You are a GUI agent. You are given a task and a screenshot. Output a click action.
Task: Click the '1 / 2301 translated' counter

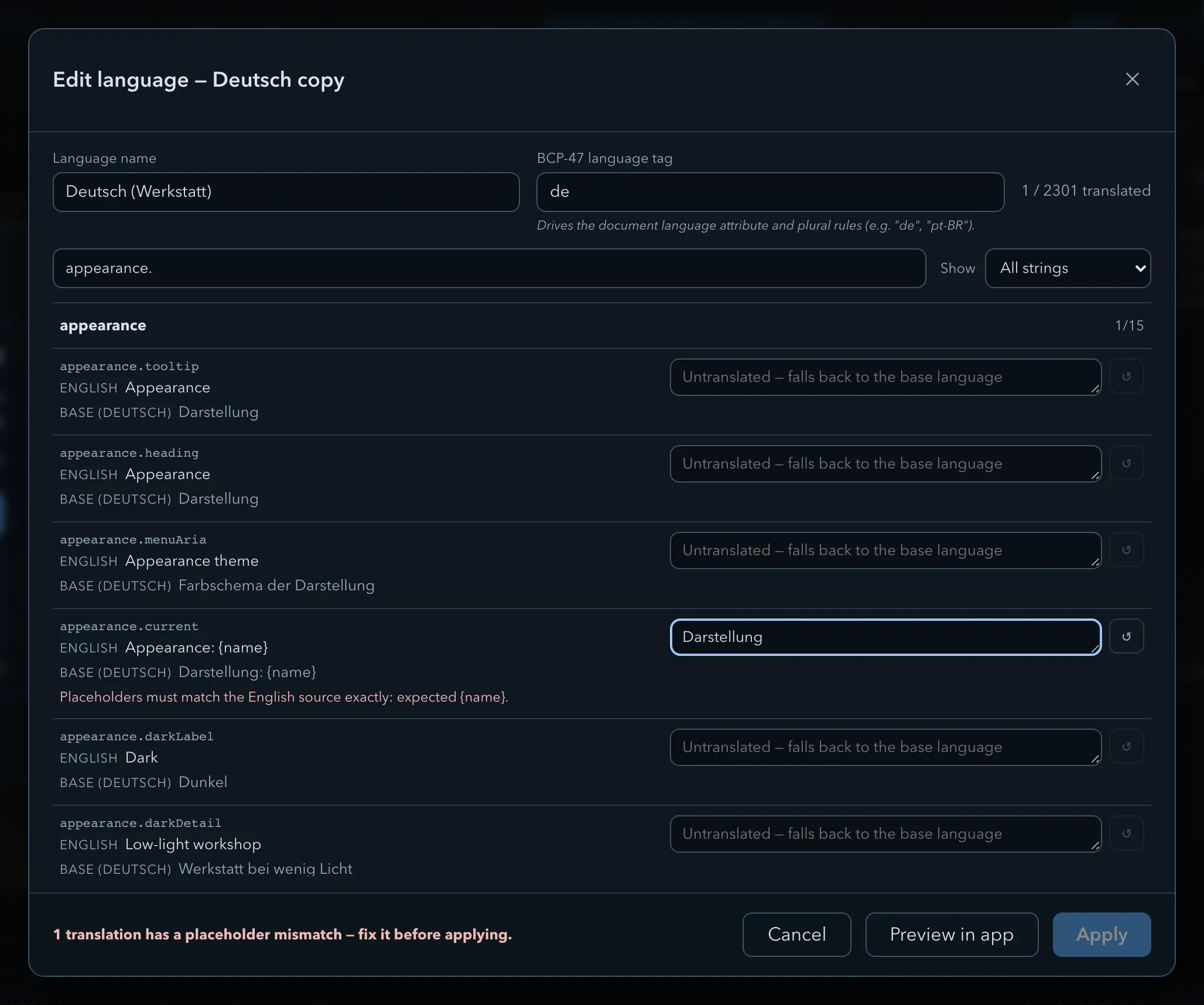(1086, 191)
